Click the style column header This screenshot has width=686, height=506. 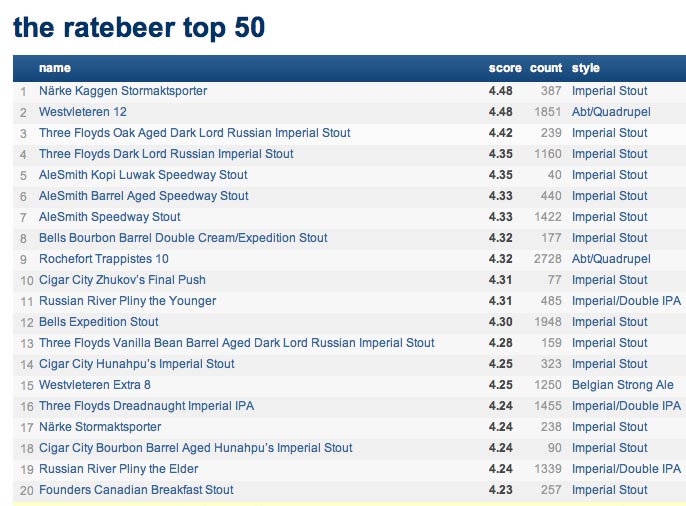[585, 68]
